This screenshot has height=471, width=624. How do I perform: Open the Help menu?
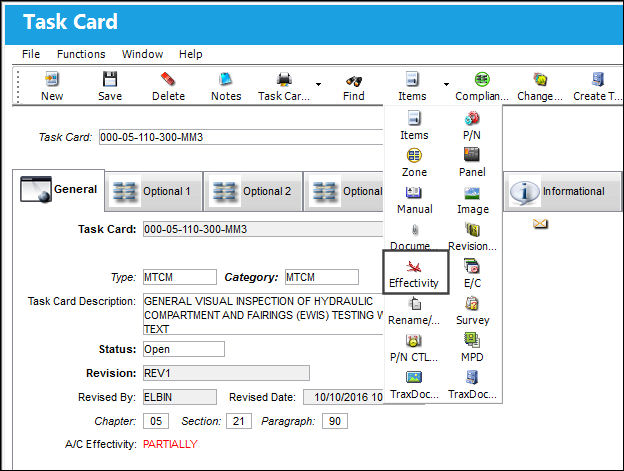coord(191,54)
